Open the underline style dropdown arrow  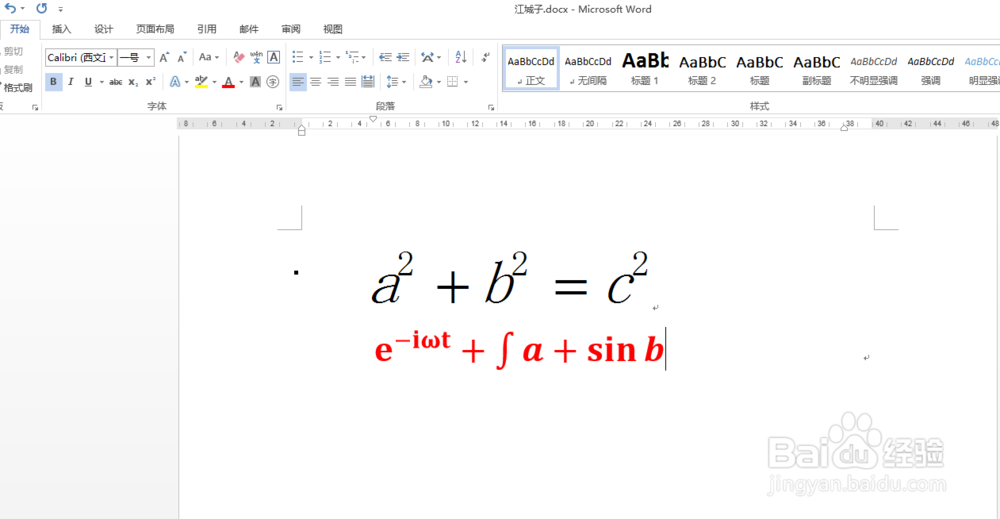click(101, 82)
